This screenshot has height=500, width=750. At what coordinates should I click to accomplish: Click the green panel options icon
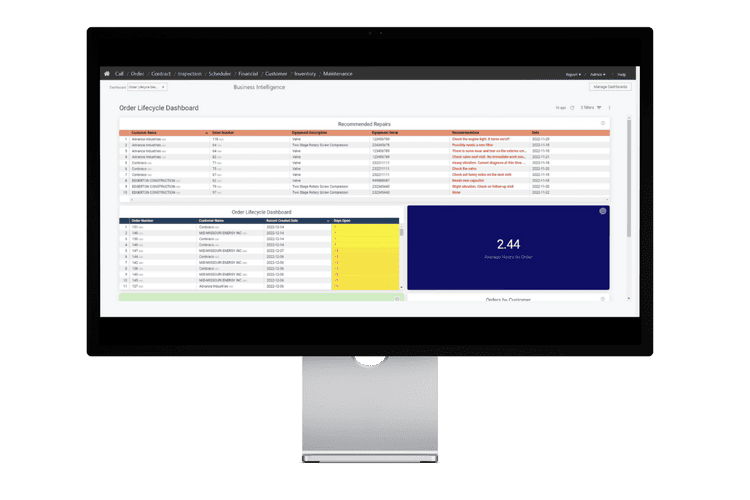(x=397, y=299)
